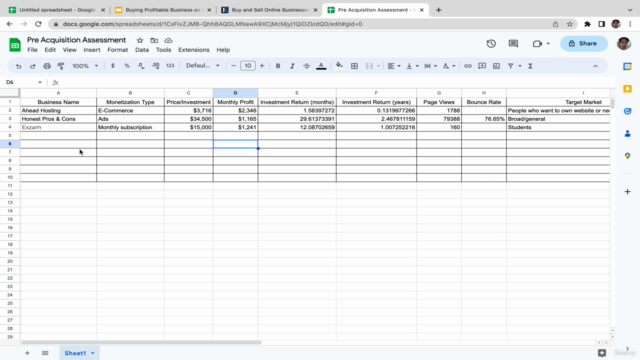Open the Edit menu

pos(50,50)
